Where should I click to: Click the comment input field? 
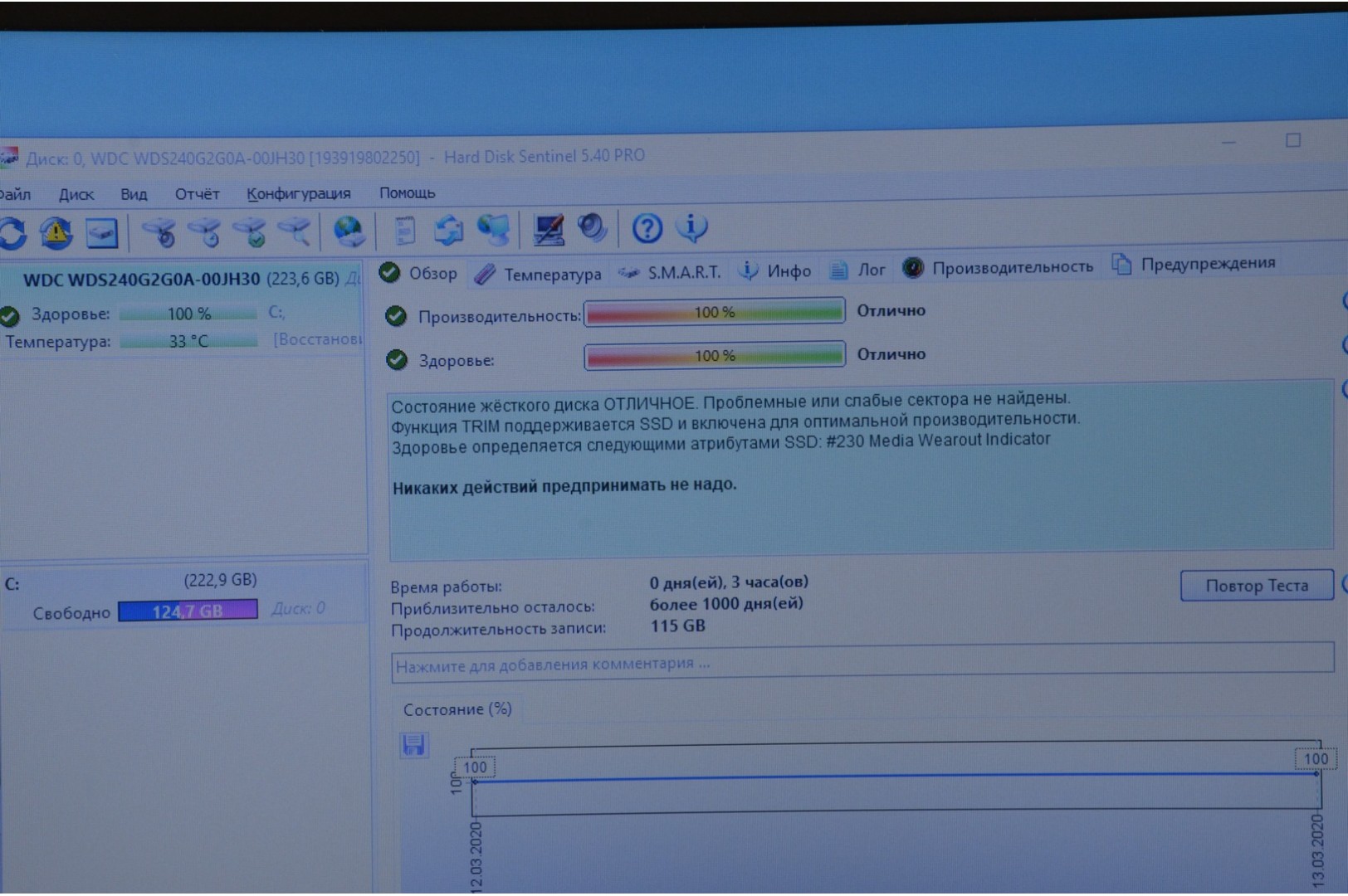click(861, 663)
